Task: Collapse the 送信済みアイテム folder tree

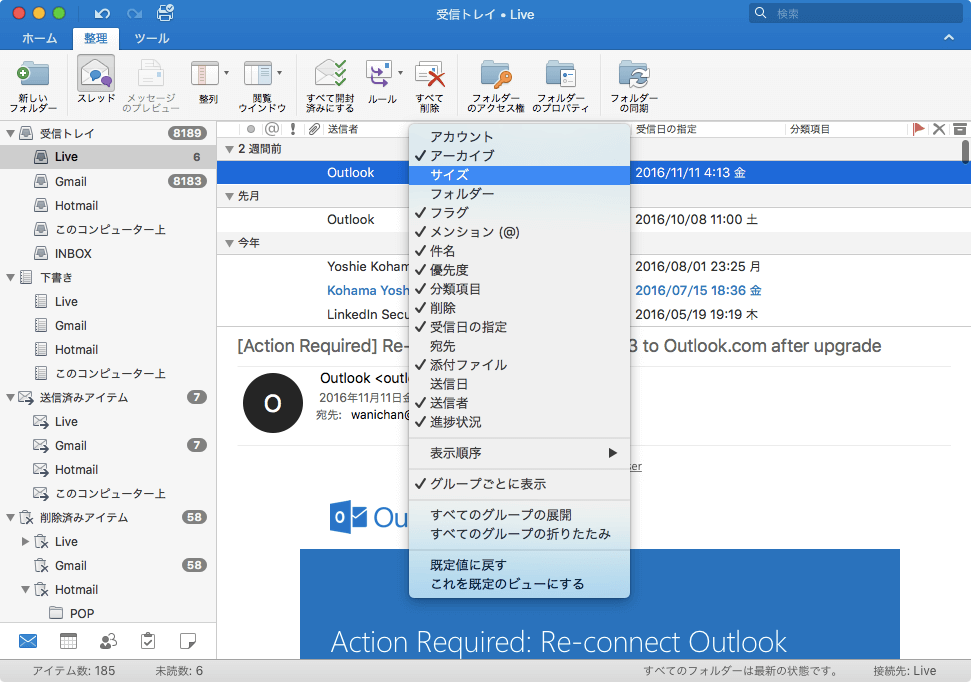Action: point(10,398)
